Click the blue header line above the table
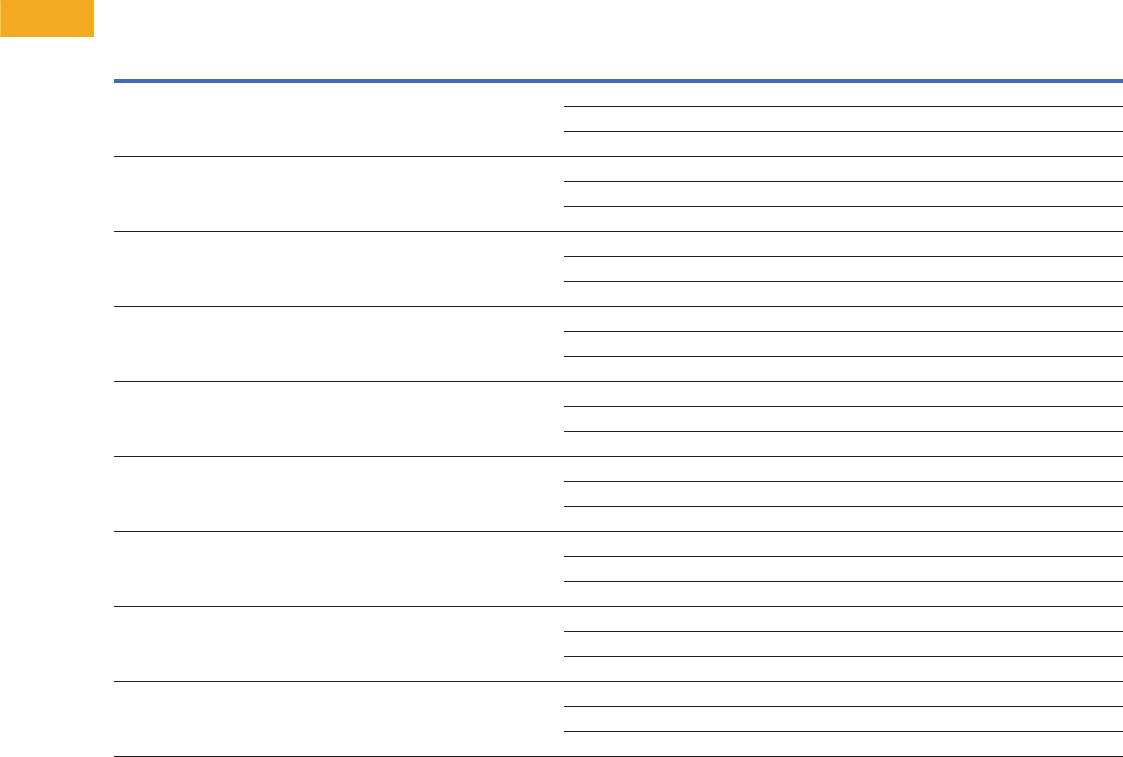This screenshot has width=1123, height=757. pos(618,80)
